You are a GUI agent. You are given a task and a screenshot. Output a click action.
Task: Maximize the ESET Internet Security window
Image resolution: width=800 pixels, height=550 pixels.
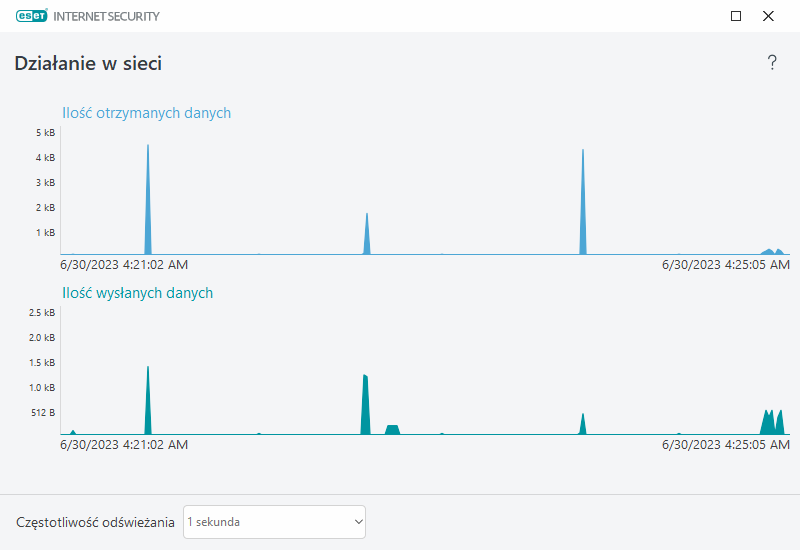coord(736,16)
